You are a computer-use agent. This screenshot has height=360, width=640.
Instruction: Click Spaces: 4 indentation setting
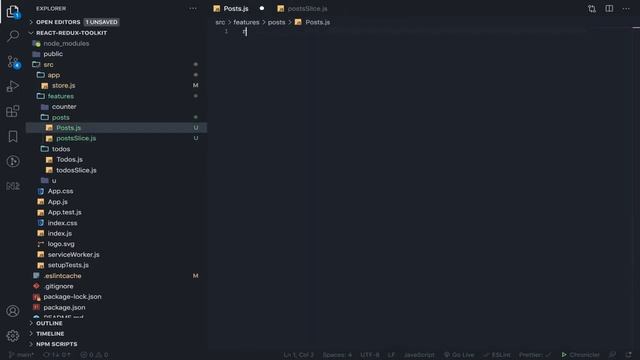[337, 355]
